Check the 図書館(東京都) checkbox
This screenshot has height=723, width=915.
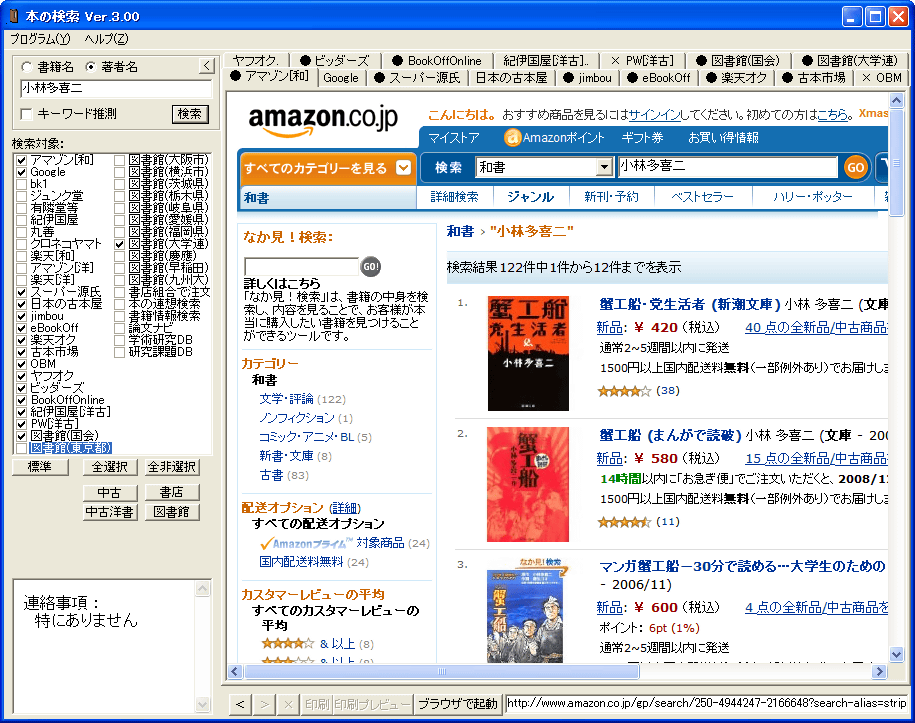click(22, 448)
